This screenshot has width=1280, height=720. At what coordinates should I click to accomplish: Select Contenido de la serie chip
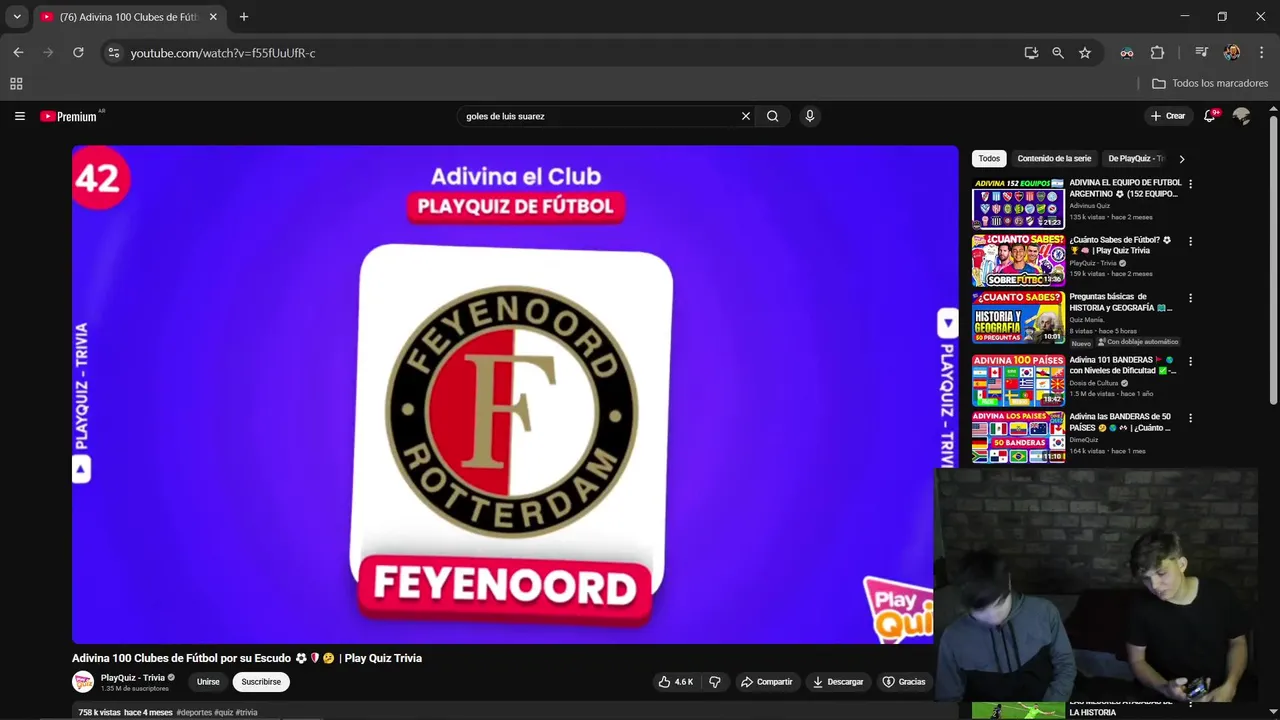(x=1054, y=158)
